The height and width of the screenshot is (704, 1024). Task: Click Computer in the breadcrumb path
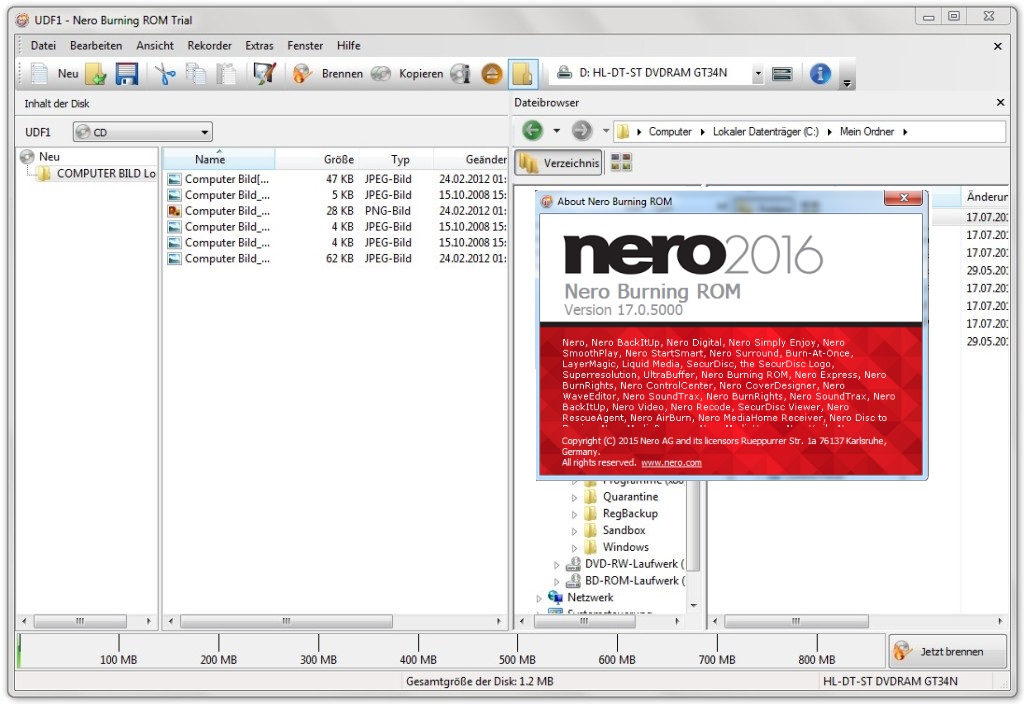pos(669,131)
